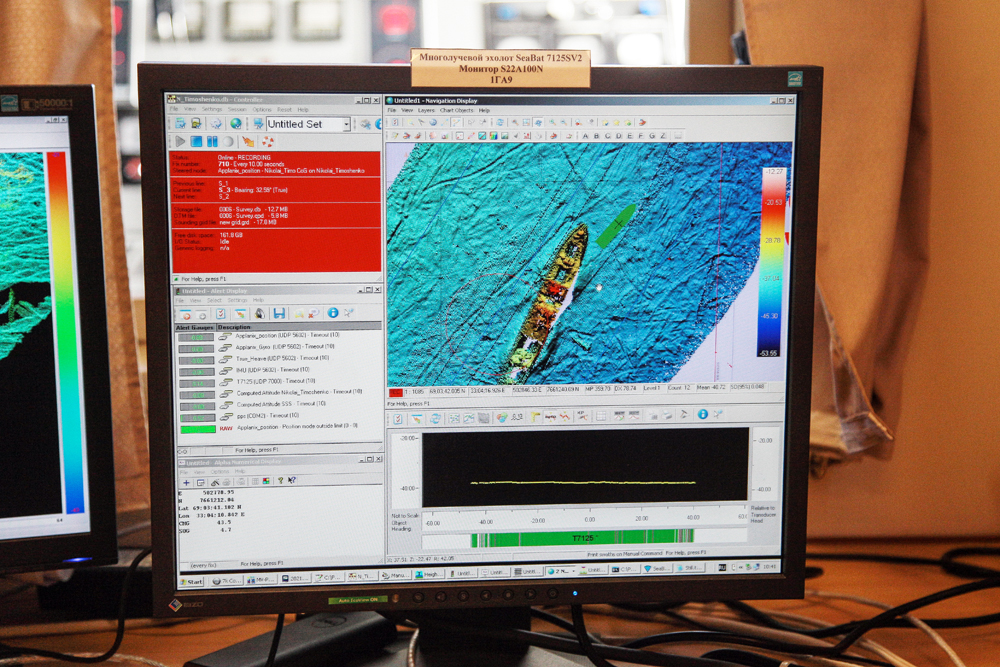The width and height of the screenshot is (1000, 667).
Task: Click the letter A toolbar button
Action: pyautogui.click(x=584, y=136)
